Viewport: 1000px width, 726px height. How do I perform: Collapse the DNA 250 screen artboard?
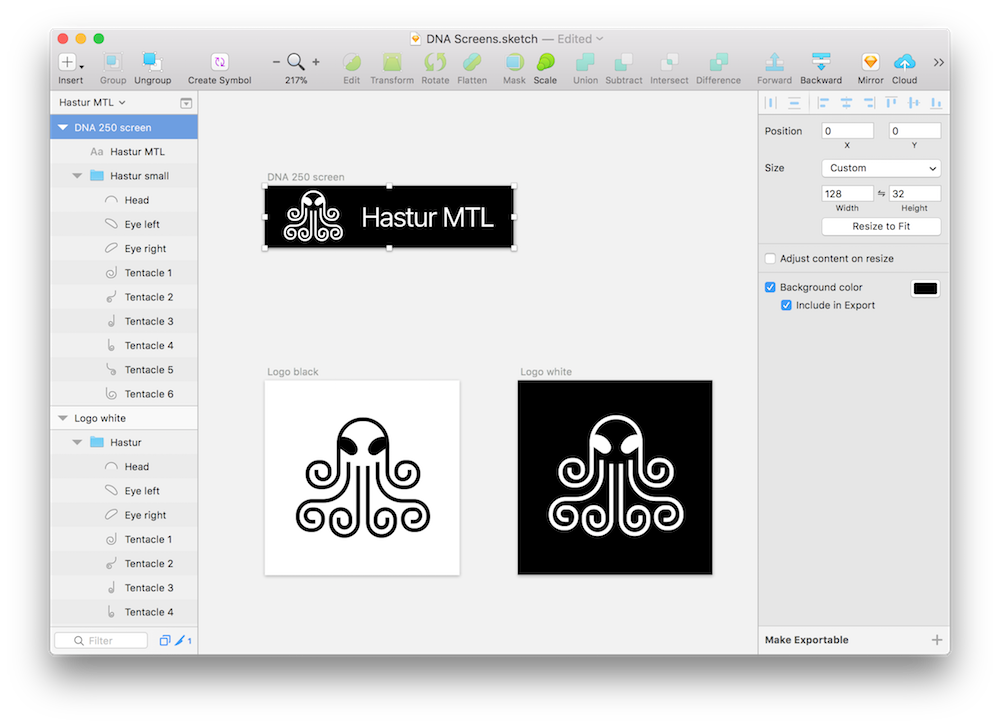click(63, 128)
